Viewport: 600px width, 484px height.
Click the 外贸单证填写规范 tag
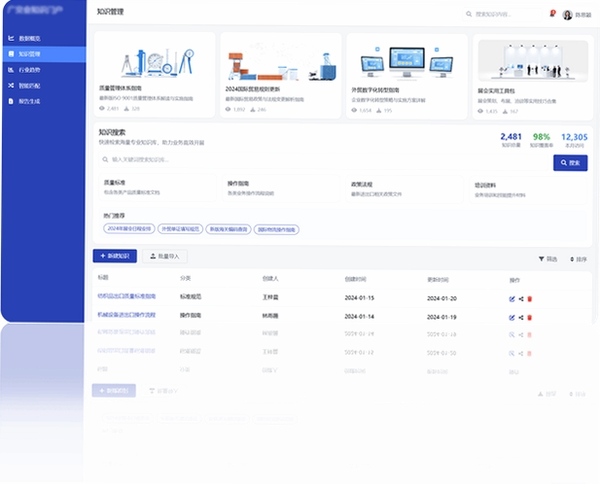(180, 229)
